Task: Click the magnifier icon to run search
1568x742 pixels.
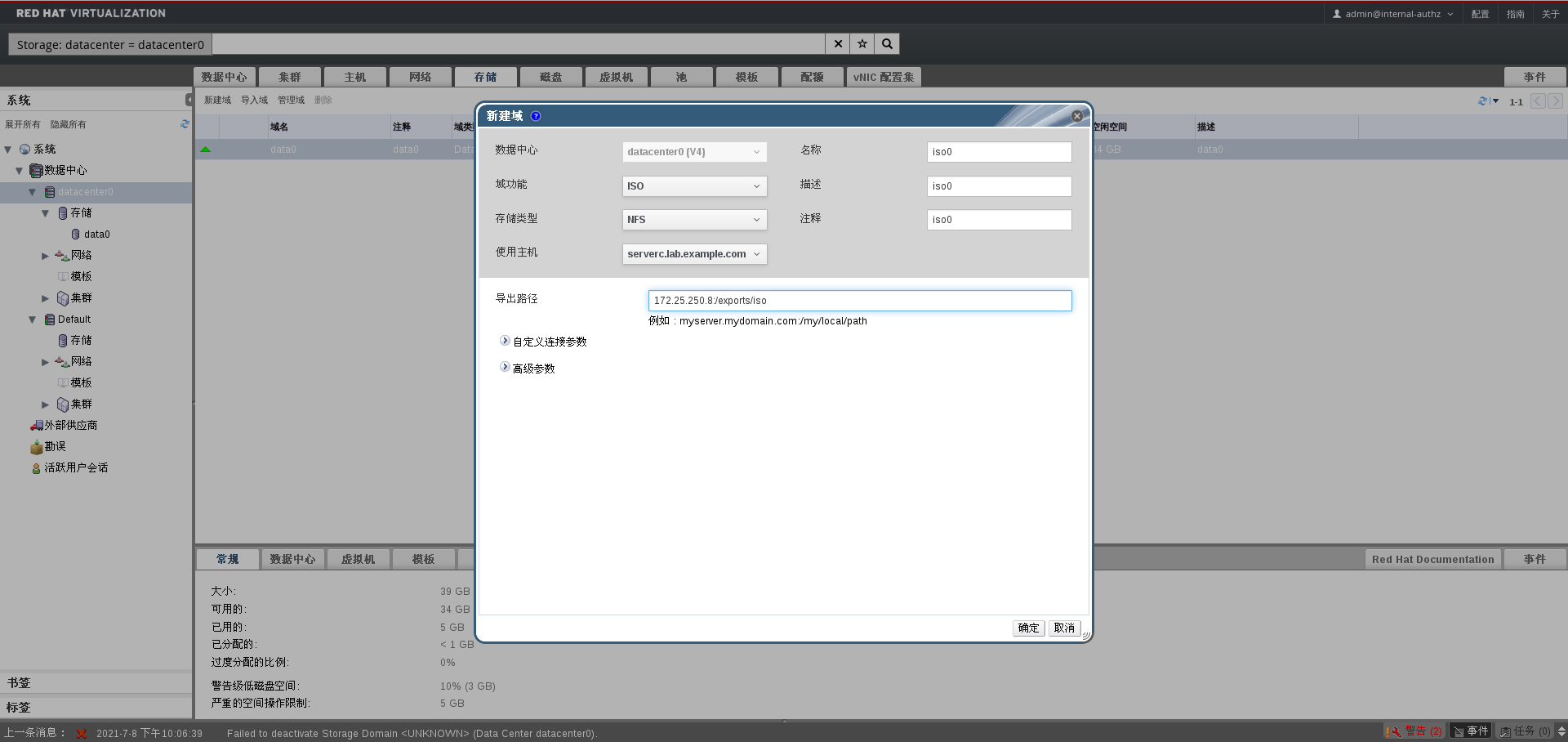Action: click(x=887, y=43)
